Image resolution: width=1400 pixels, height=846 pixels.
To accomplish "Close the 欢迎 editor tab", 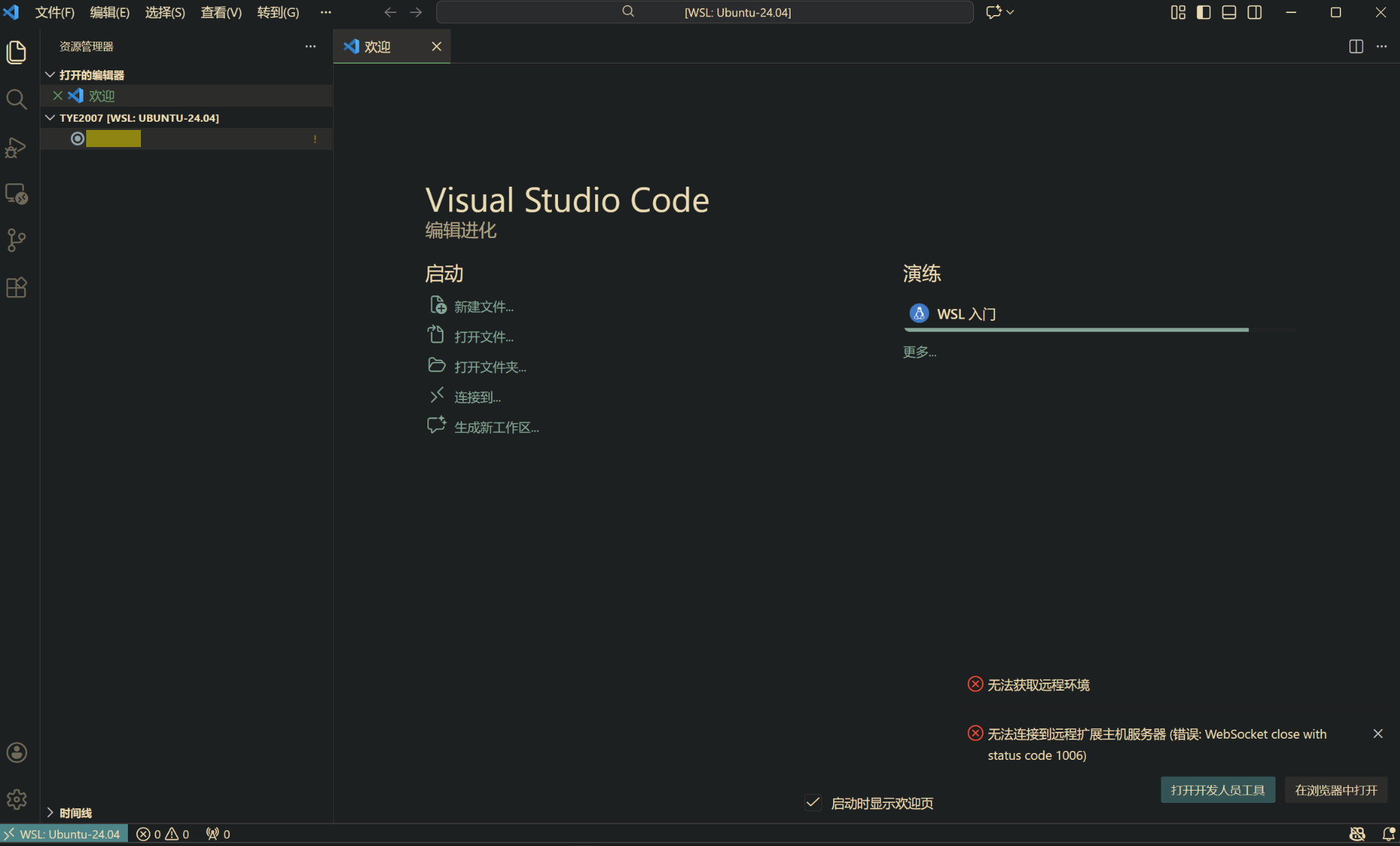I will click(436, 47).
